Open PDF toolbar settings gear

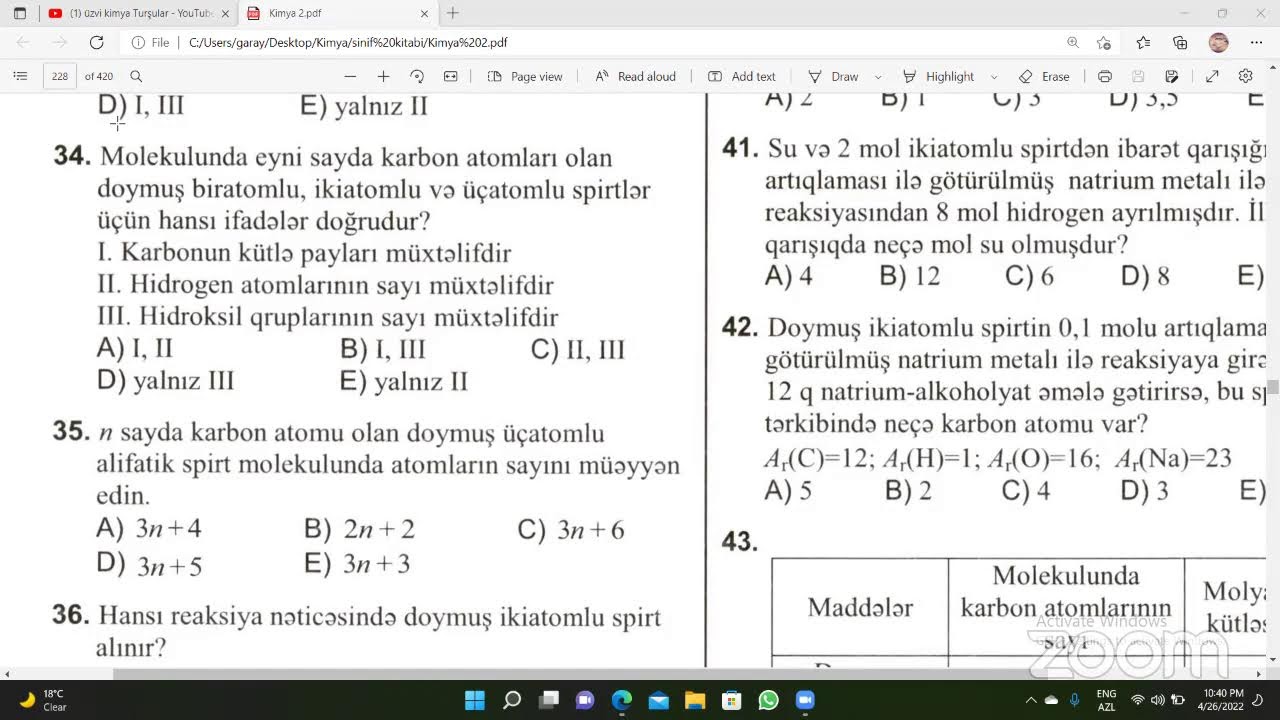coord(1246,76)
